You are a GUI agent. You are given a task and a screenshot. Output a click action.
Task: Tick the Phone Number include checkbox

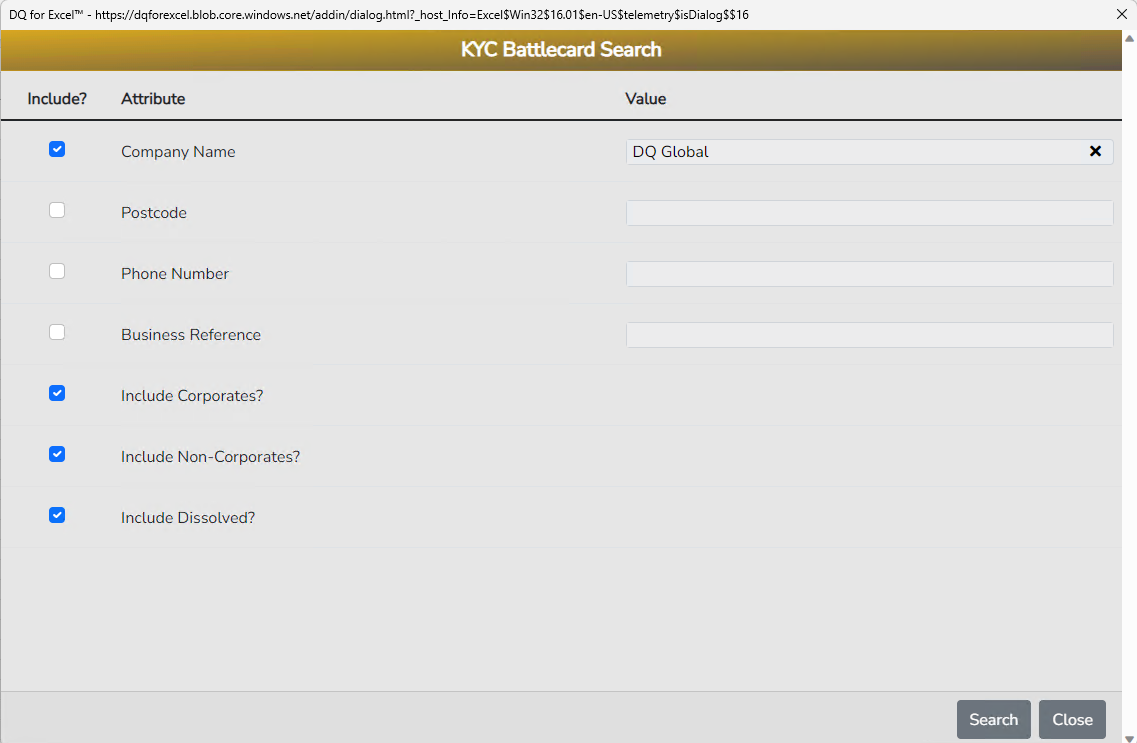pos(57,270)
